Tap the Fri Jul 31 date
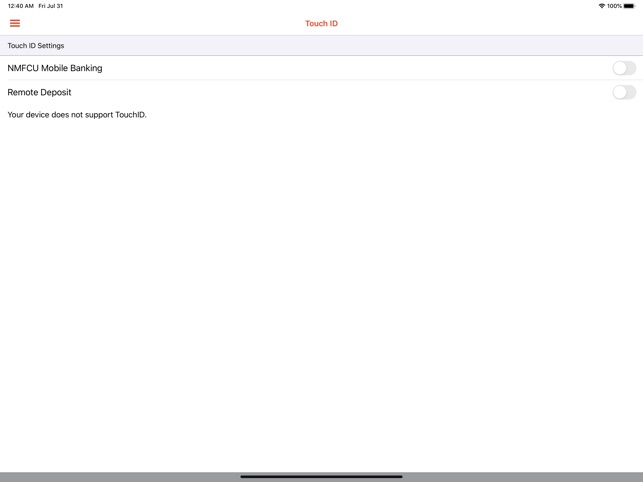Viewport: 643px width, 482px height. 51,6
